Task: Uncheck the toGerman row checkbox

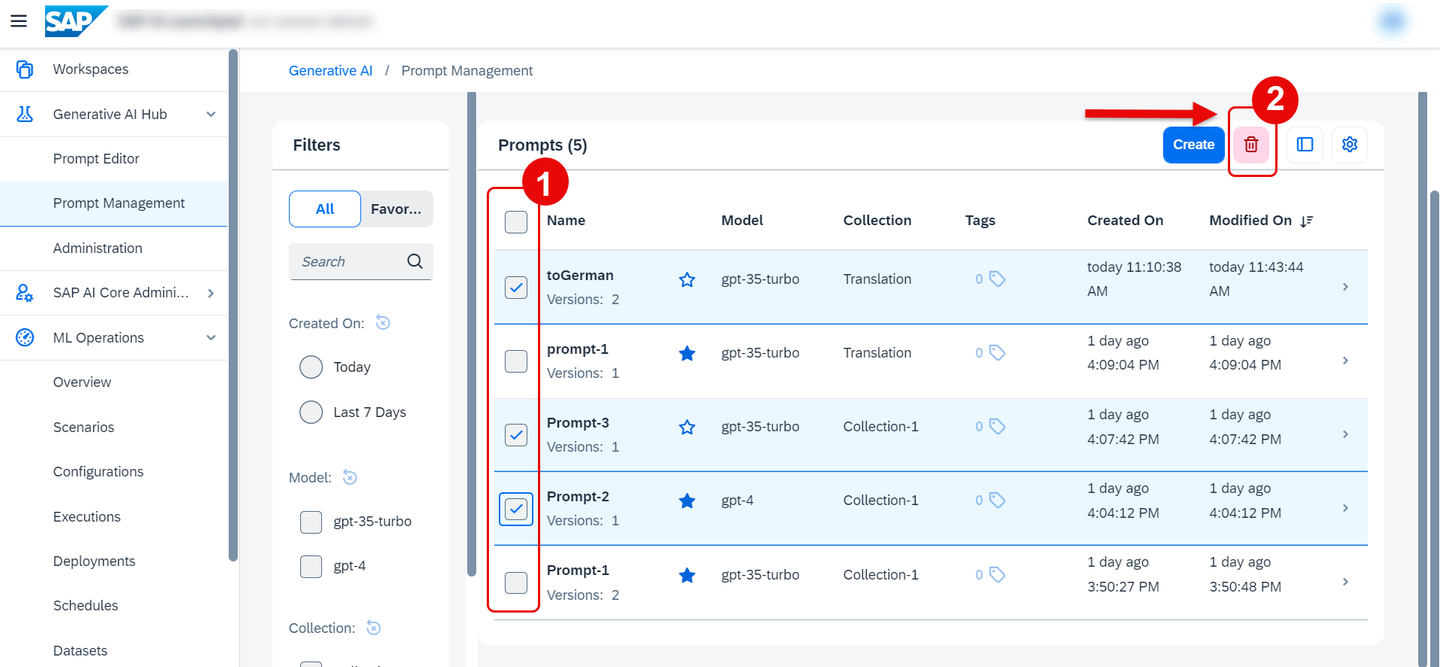Action: click(x=516, y=287)
